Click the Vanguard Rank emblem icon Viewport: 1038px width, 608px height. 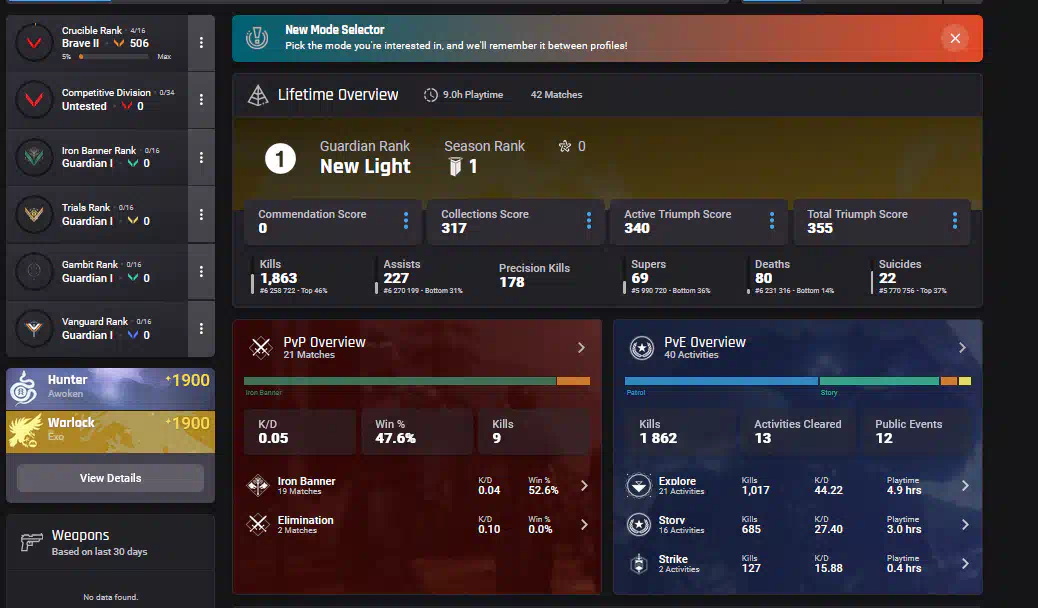point(36,328)
